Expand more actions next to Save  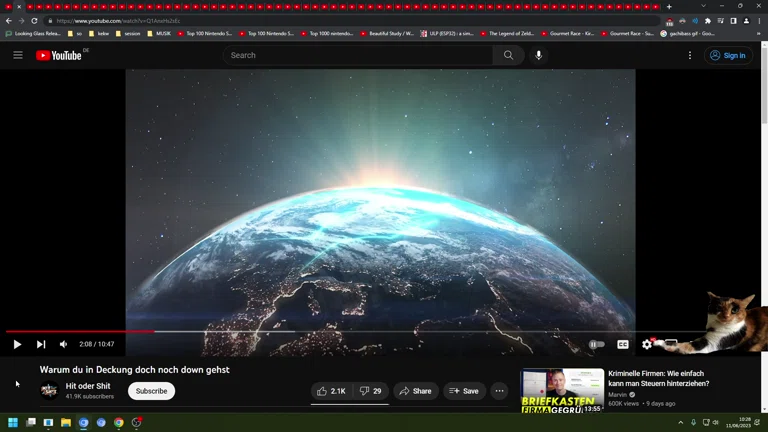[x=499, y=391]
